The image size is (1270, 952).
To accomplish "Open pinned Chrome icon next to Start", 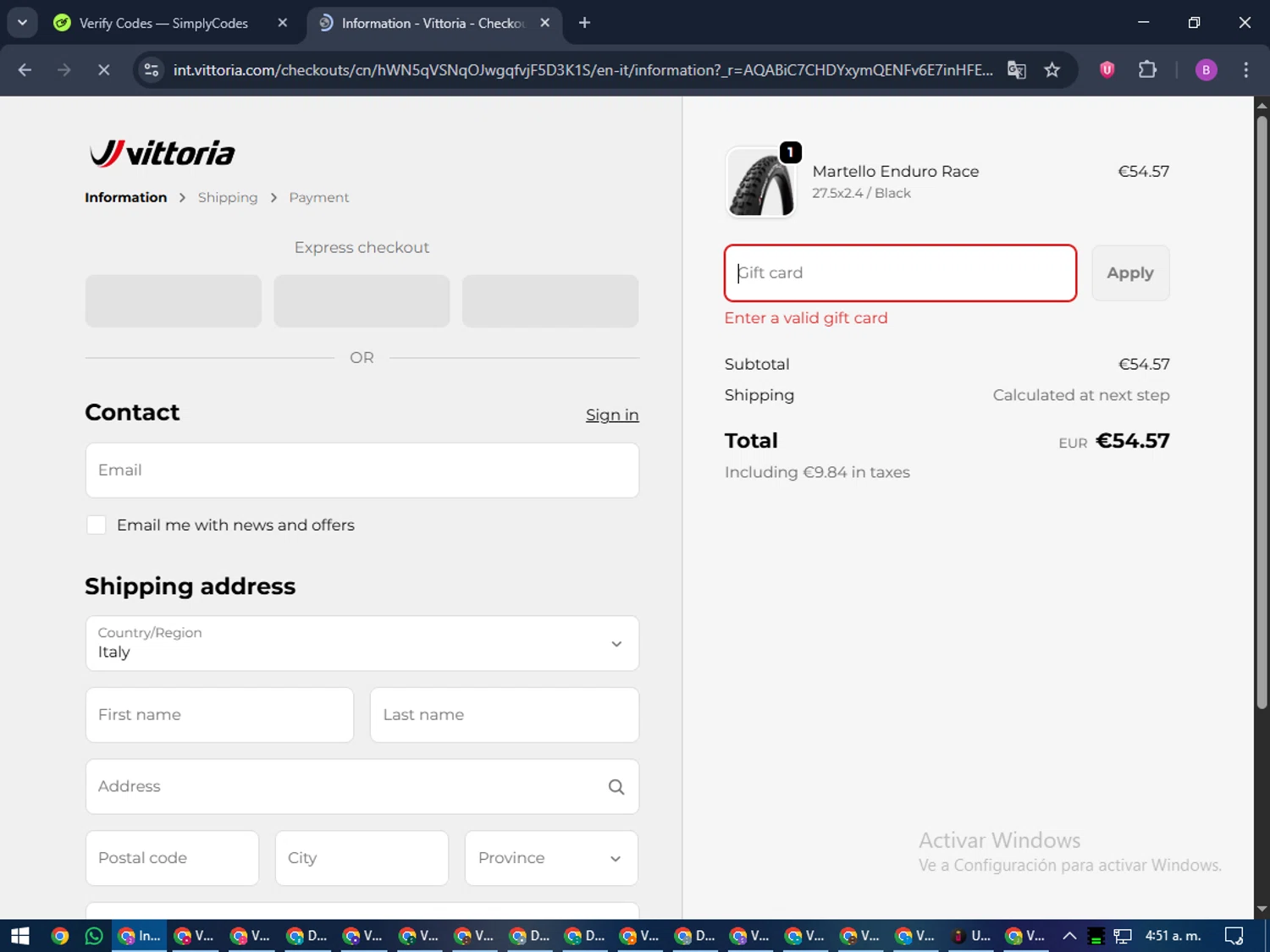I will 59,936.
